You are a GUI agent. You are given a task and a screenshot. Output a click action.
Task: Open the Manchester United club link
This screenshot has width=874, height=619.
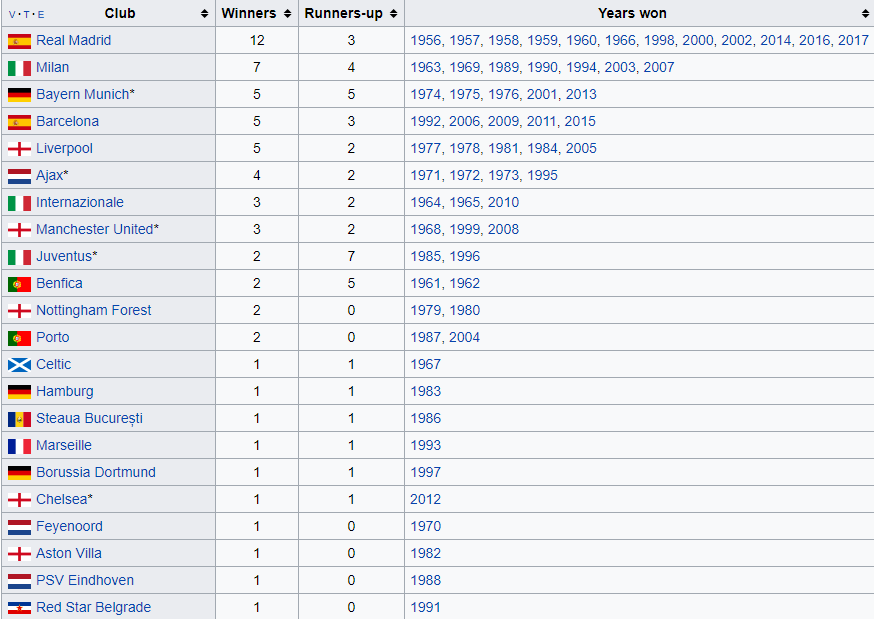click(95, 229)
